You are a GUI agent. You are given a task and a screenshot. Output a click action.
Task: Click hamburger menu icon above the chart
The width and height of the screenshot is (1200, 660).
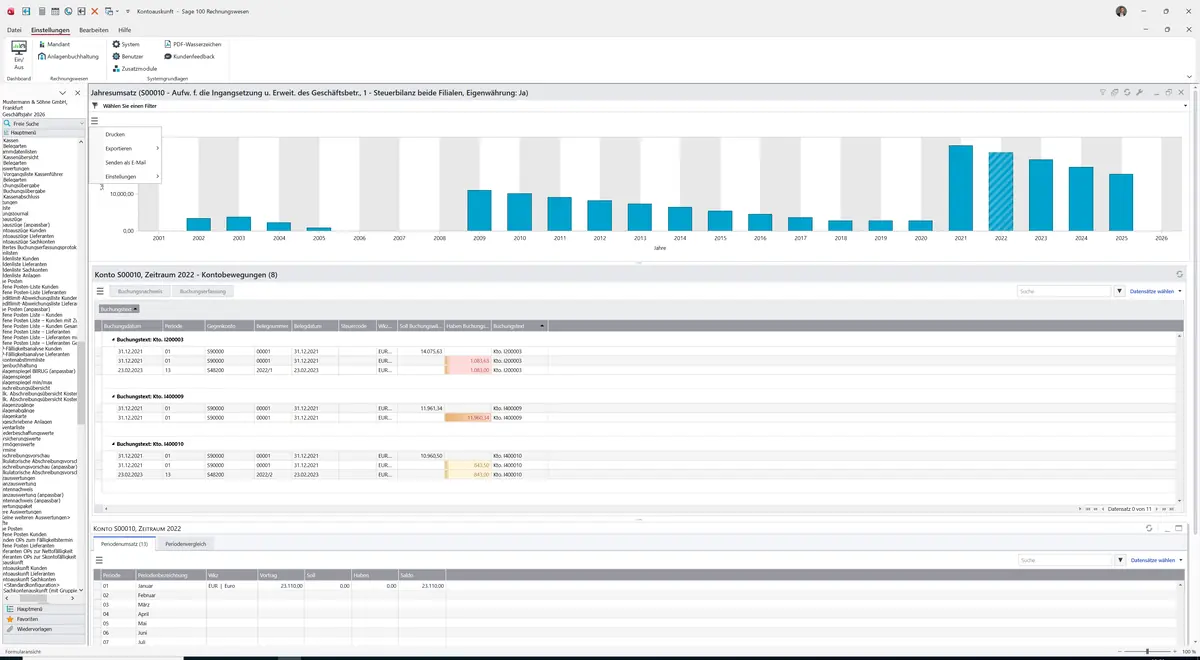pyautogui.click(x=95, y=120)
